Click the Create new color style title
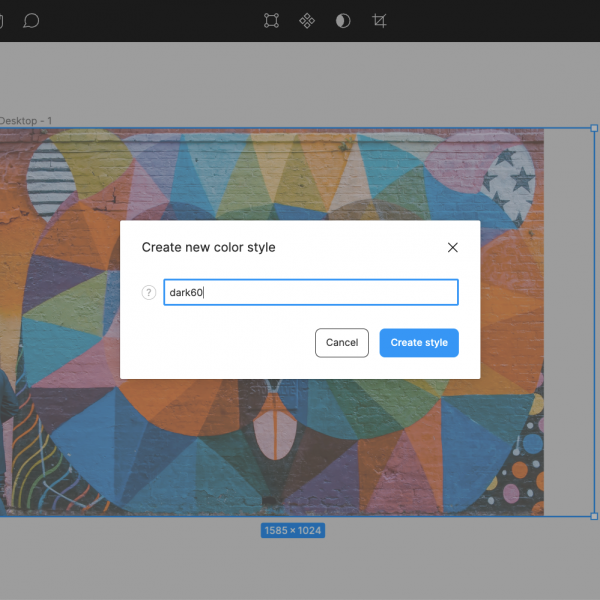This screenshot has height=600, width=600. [208, 247]
